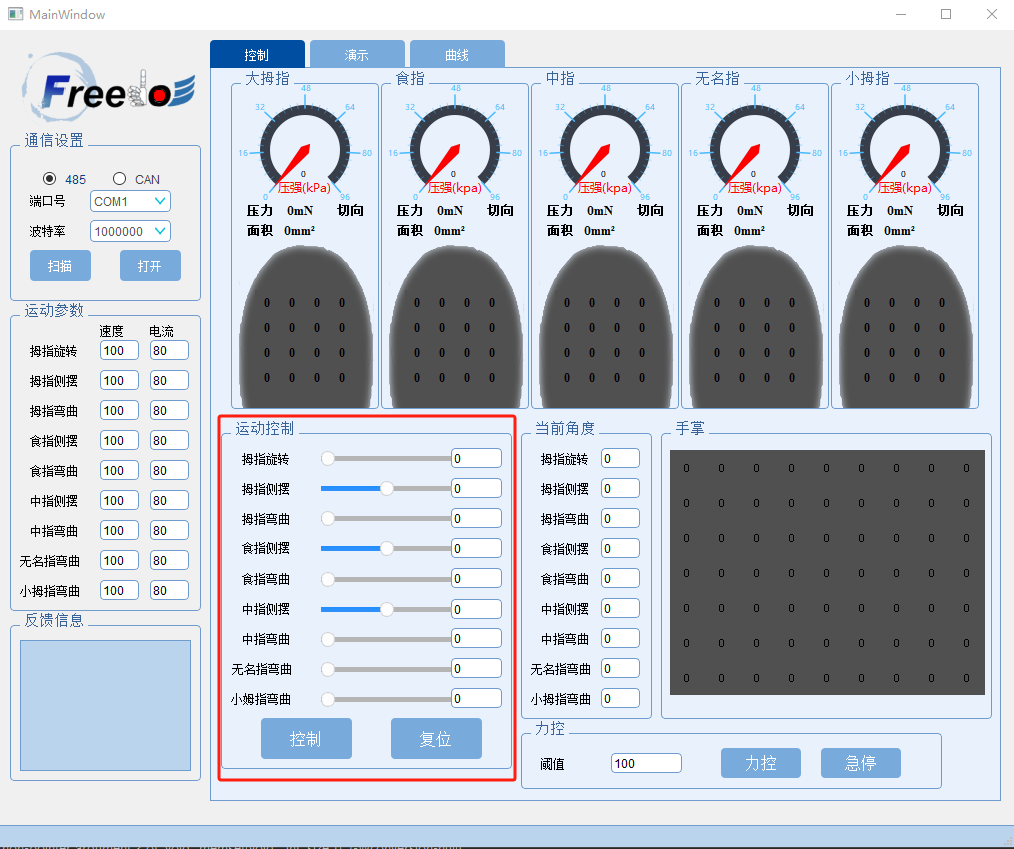The height and width of the screenshot is (849, 1014).
Task: Click the 中指弯曲 motion control value field
Action: click(x=476, y=638)
